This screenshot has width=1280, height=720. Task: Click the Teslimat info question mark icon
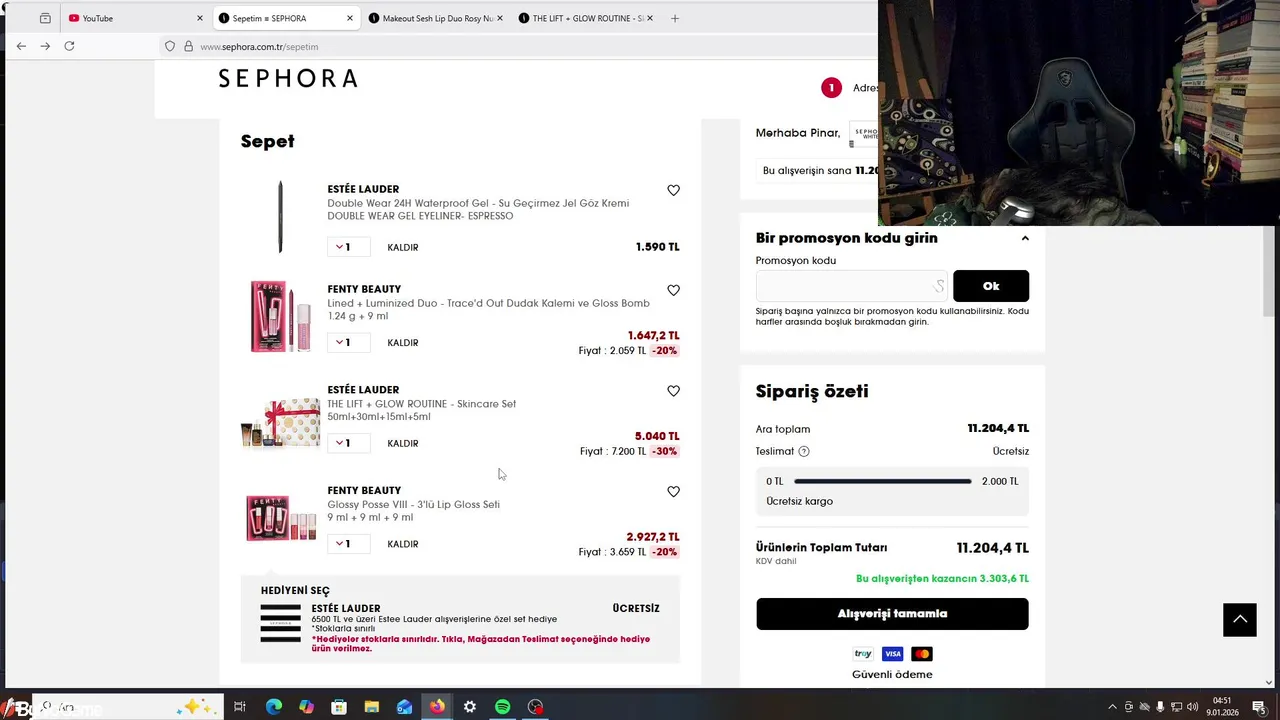click(x=804, y=451)
